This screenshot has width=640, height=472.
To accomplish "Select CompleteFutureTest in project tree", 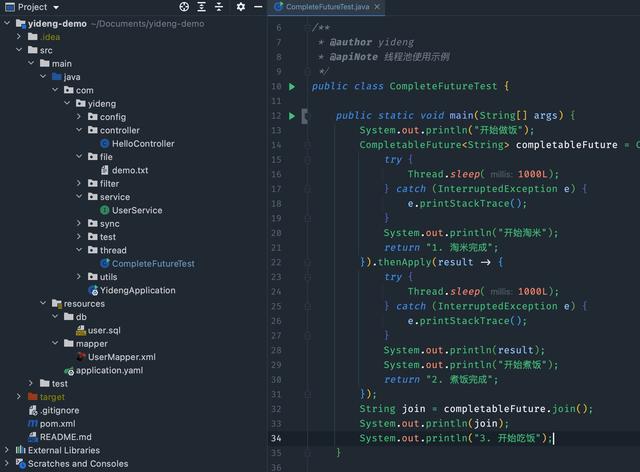I will click(x=153, y=264).
